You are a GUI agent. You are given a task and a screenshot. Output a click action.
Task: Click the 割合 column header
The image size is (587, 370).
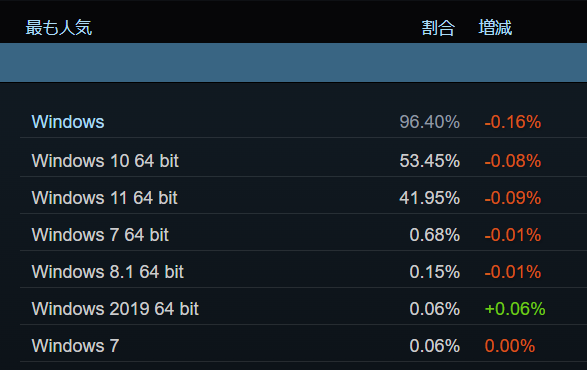tap(438, 28)
